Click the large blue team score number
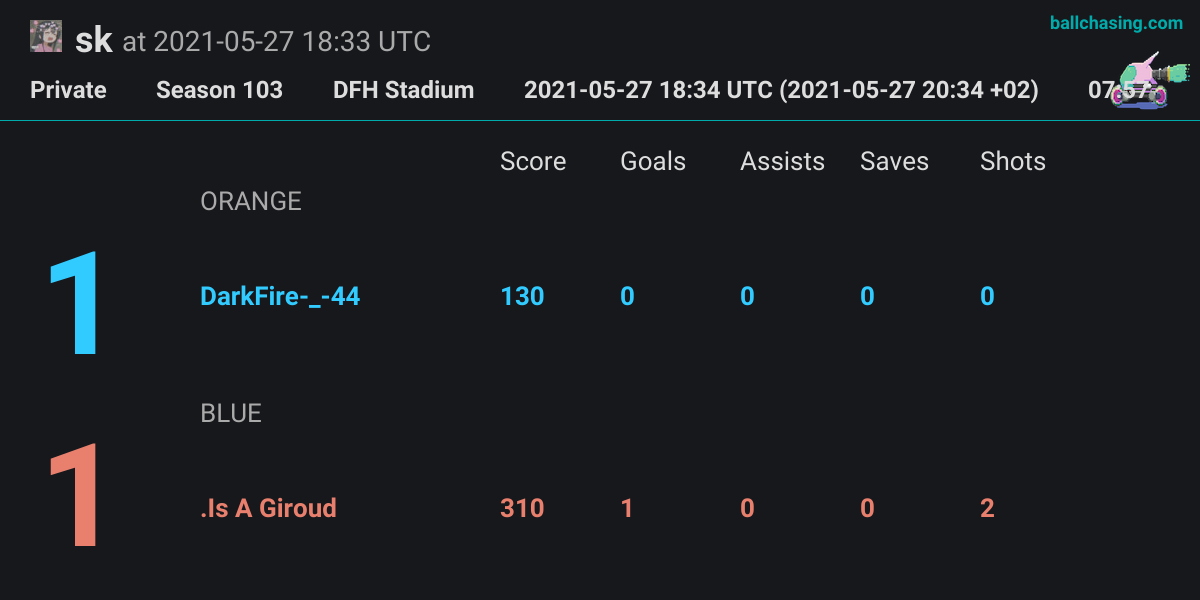The image size is (1200, 600). coord(74,497)
